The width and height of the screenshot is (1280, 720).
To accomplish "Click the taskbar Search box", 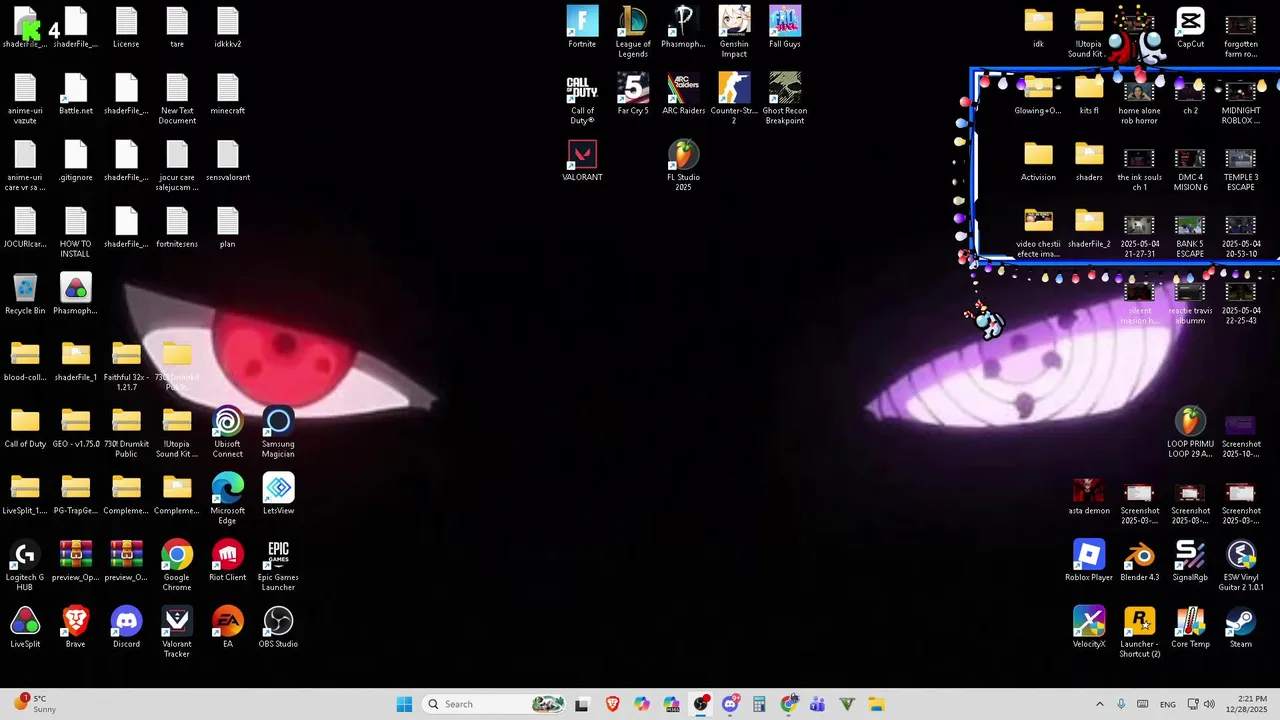I will tap(494, 704).
